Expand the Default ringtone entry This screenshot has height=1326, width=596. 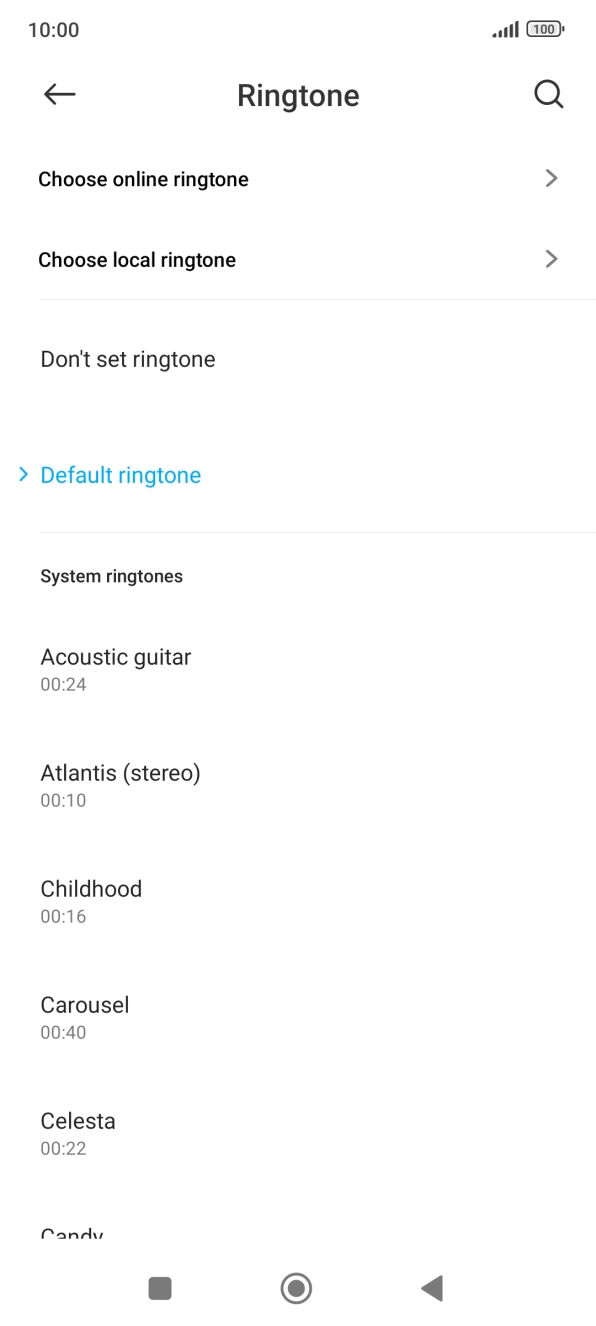pyautogui.click(x=120, y=474)
